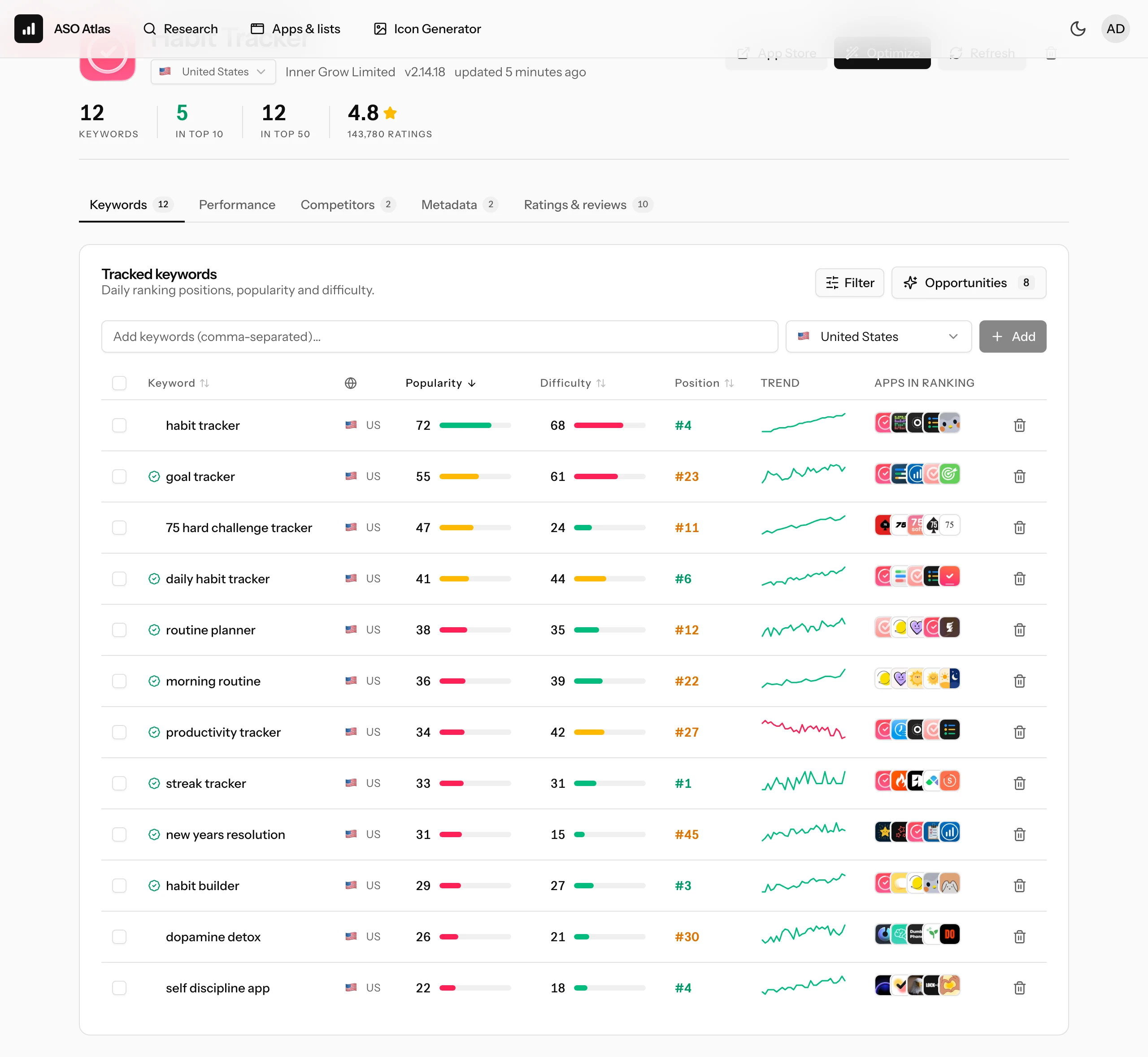Screen dimensions: 1148x1057
Task: Click the Add keyword button
Action: 1013,337
